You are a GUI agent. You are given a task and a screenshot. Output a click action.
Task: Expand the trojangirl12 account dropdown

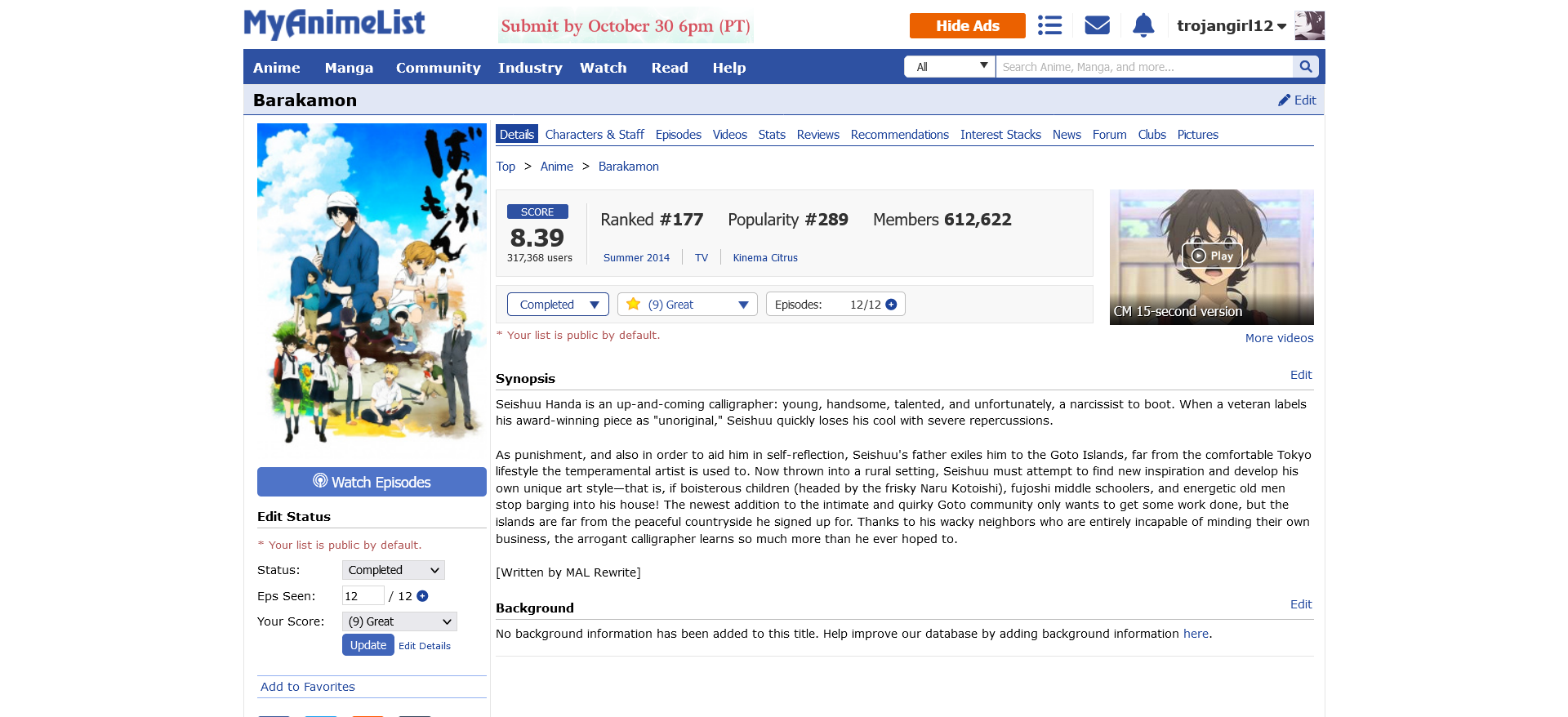tap(1232, 26)
